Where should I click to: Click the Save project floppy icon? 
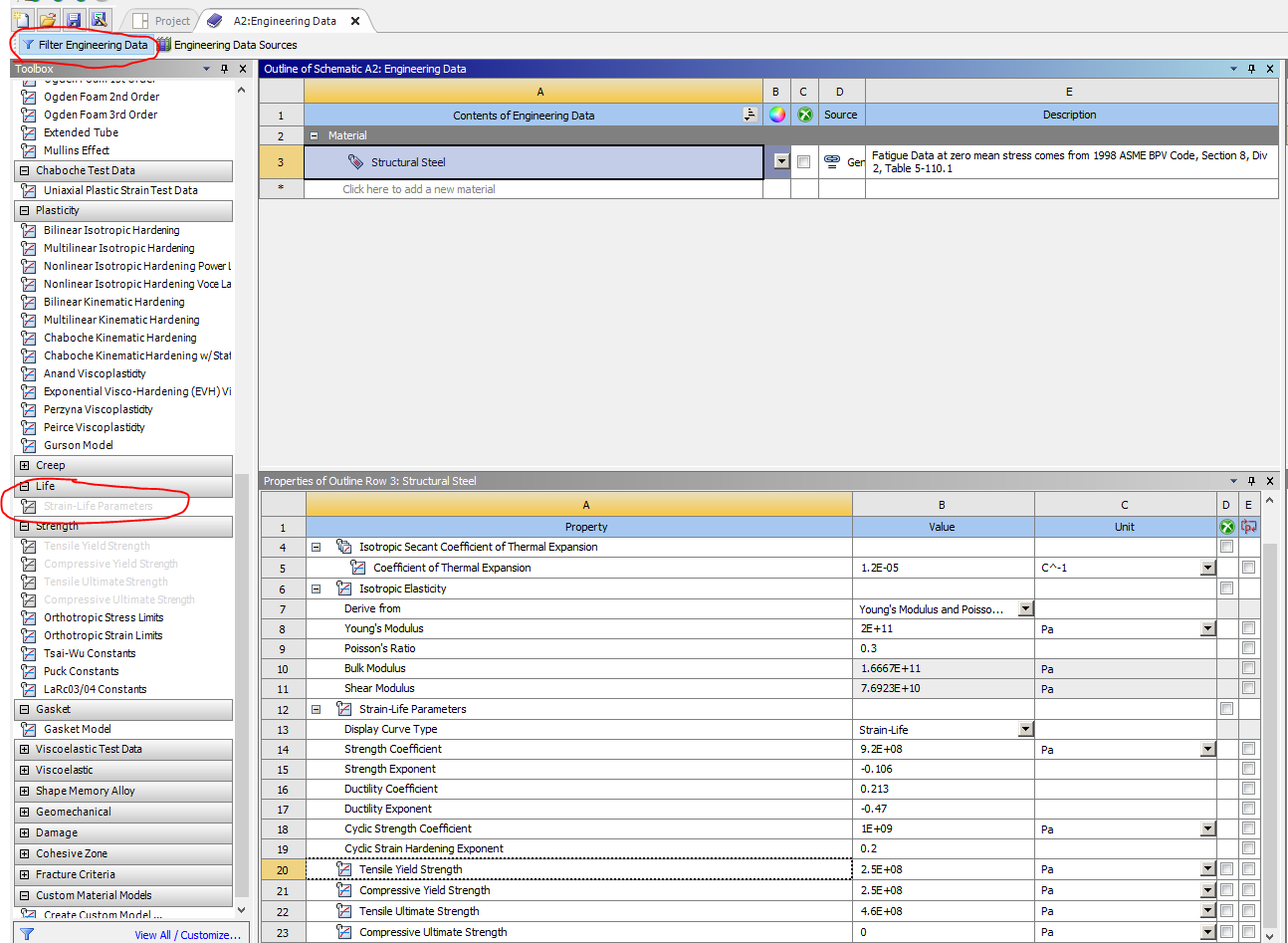73,19
